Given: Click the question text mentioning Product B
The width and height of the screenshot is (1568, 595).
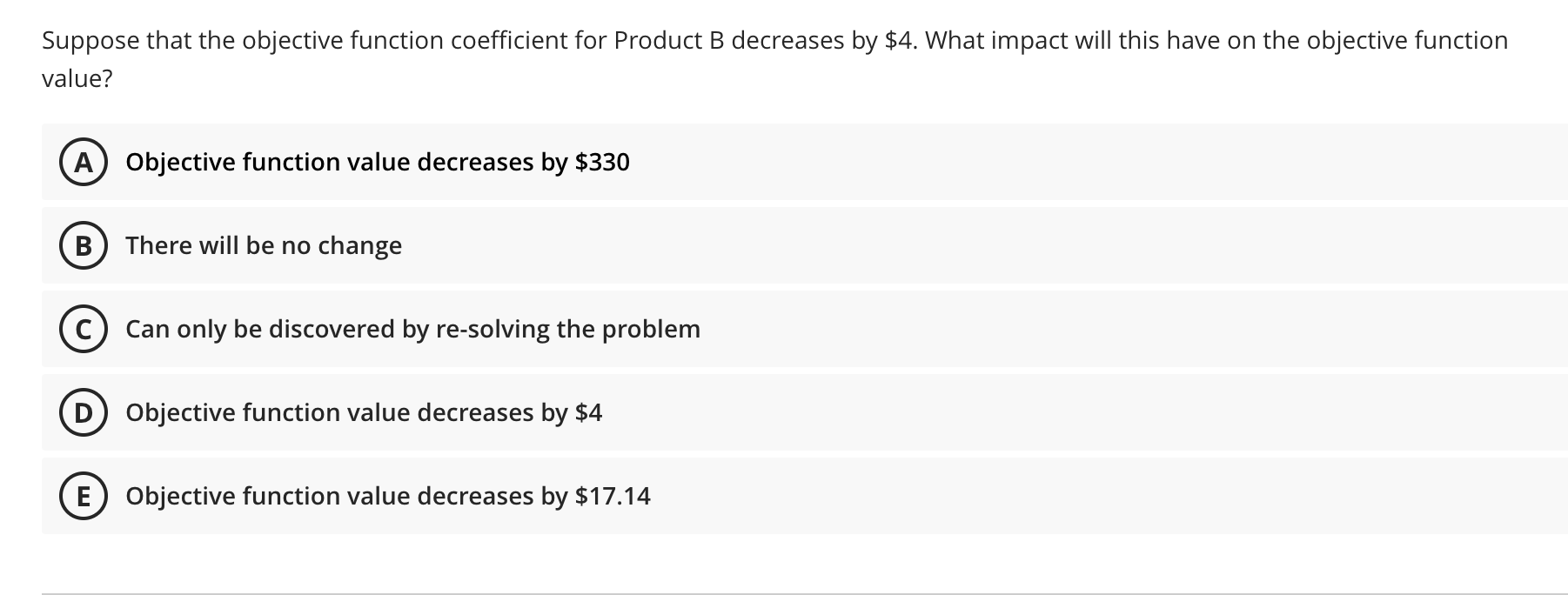Looking at the screenshot, I should (x=774, y=40).
